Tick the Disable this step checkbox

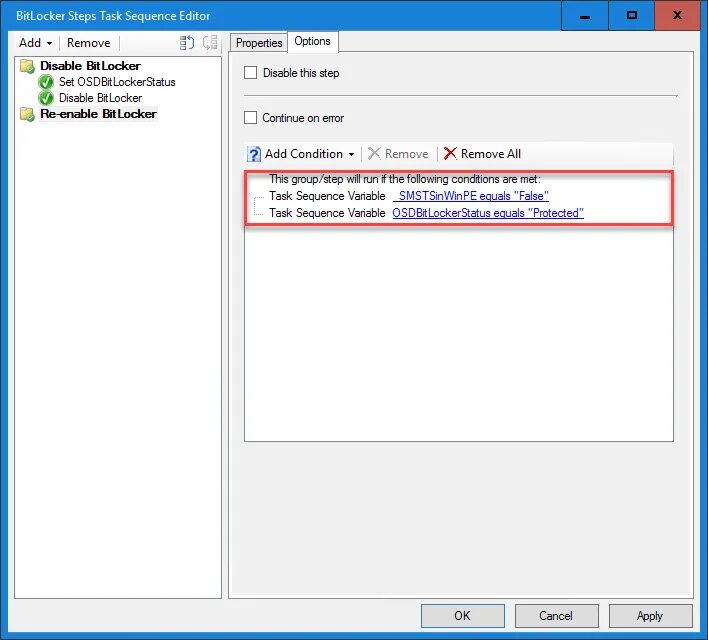click(251, 73)
